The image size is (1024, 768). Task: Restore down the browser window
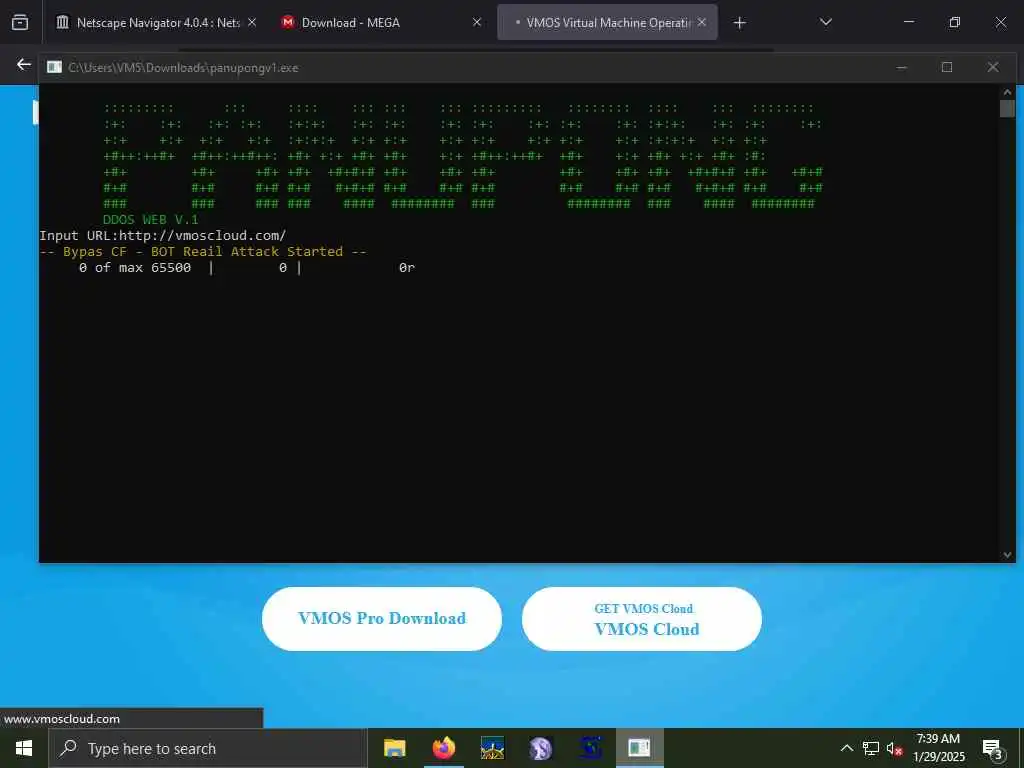(955, 22)
